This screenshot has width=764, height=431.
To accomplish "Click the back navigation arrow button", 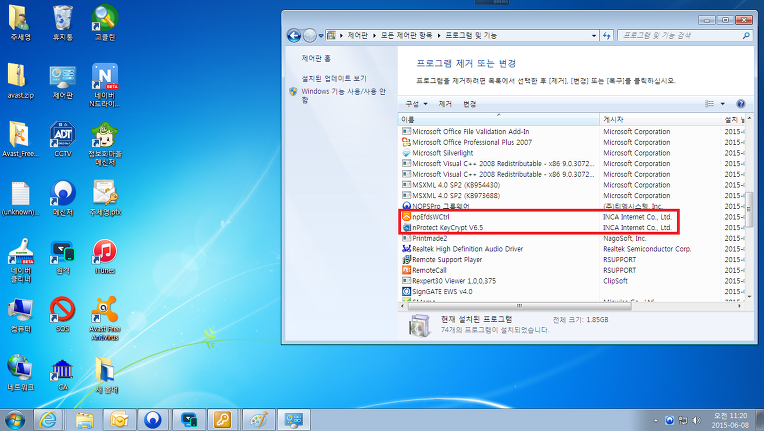I will click(294, 36).
